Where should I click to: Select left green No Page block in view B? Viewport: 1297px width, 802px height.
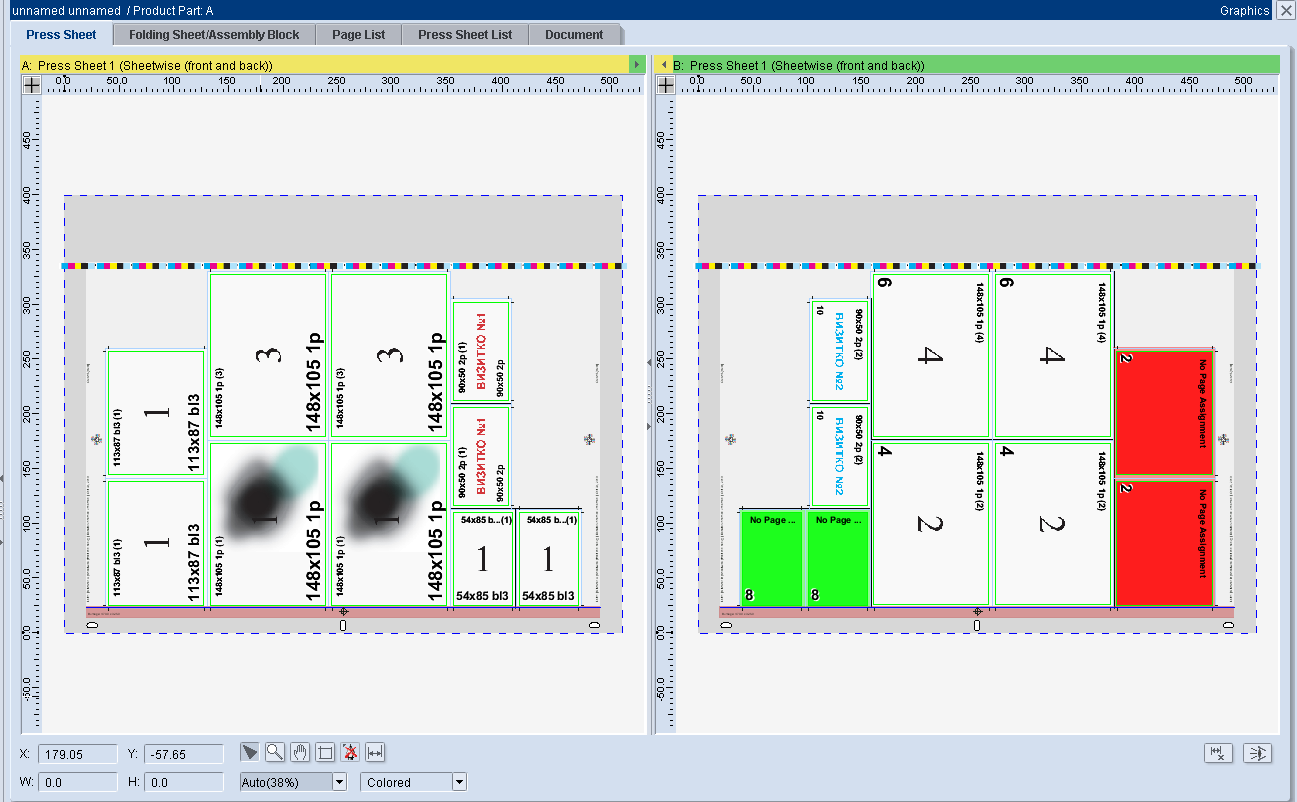click(771, 559)
